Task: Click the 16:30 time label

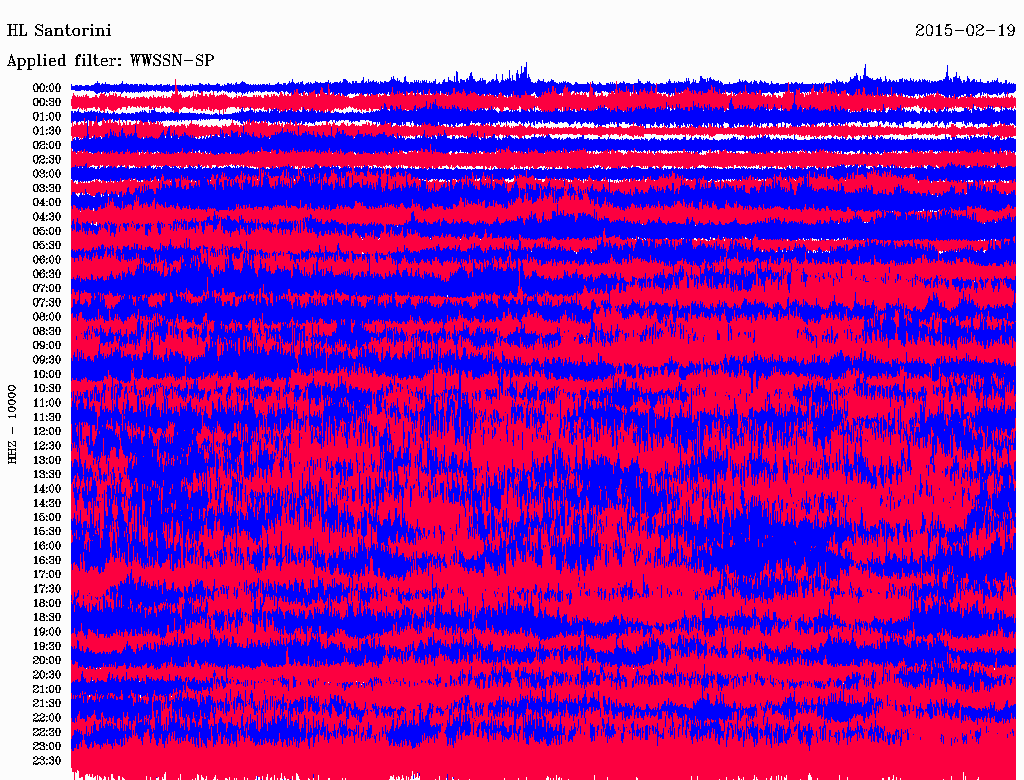Action: pyautogui.click(x=46, y=561)
